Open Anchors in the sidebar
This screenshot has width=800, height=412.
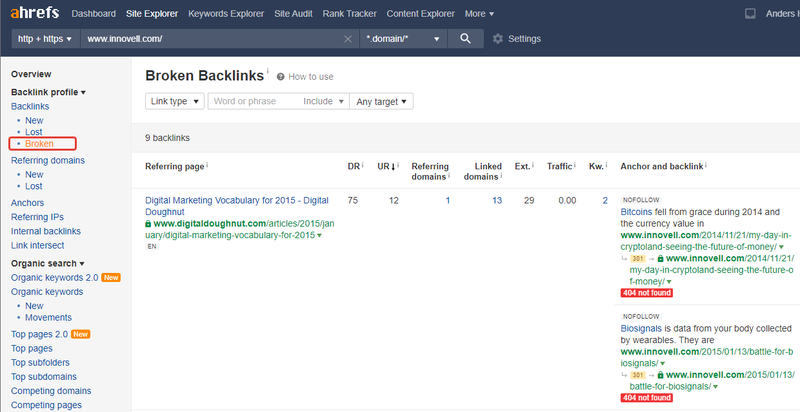(28, 203)
